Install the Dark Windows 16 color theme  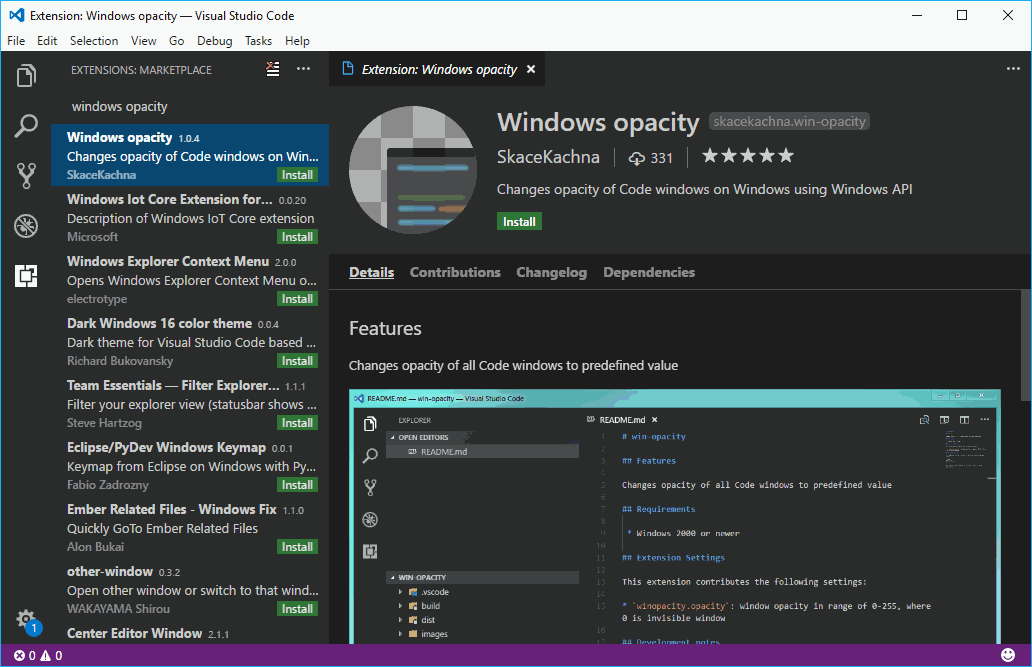[297, 360]
